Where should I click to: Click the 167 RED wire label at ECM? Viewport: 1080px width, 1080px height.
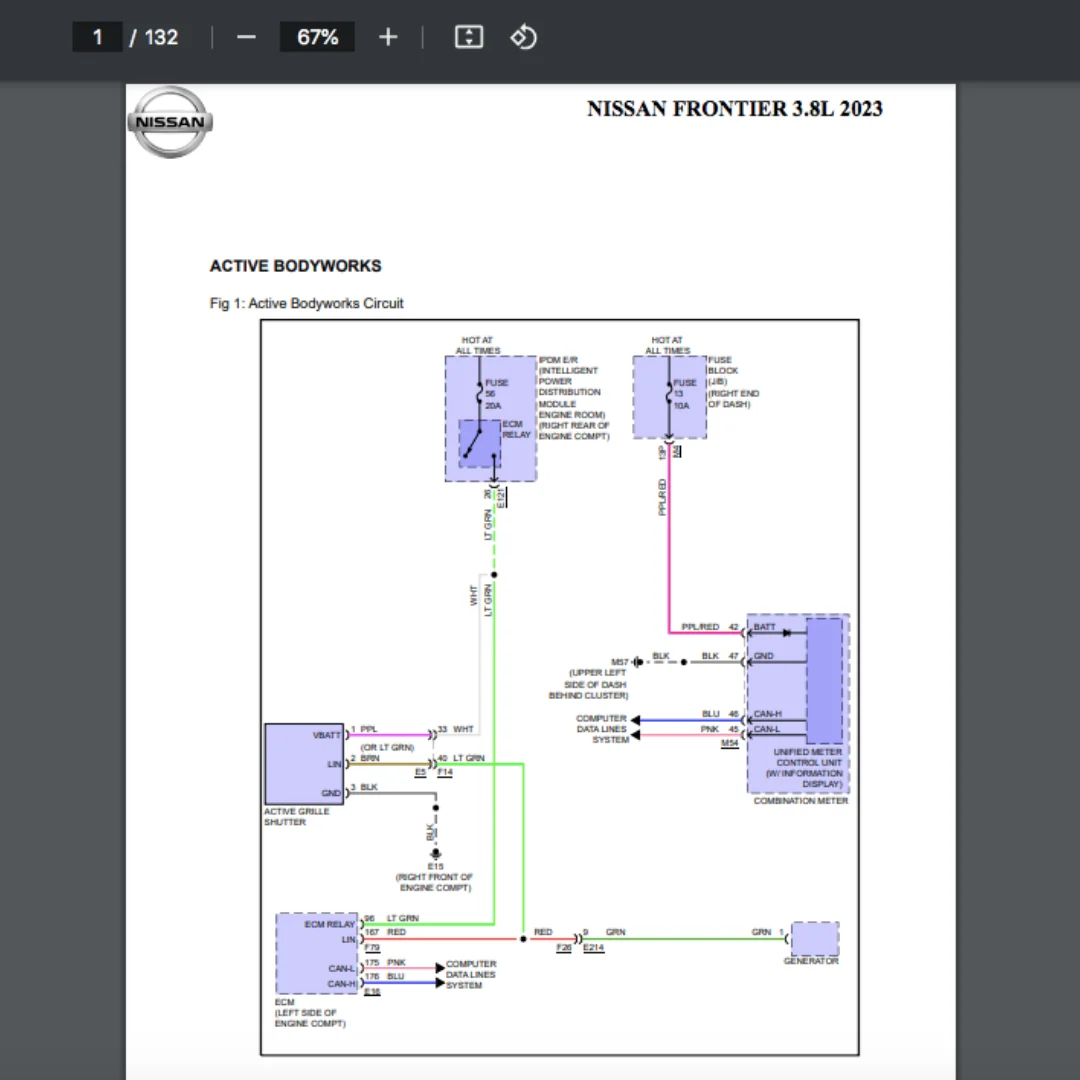coord(385,932)
